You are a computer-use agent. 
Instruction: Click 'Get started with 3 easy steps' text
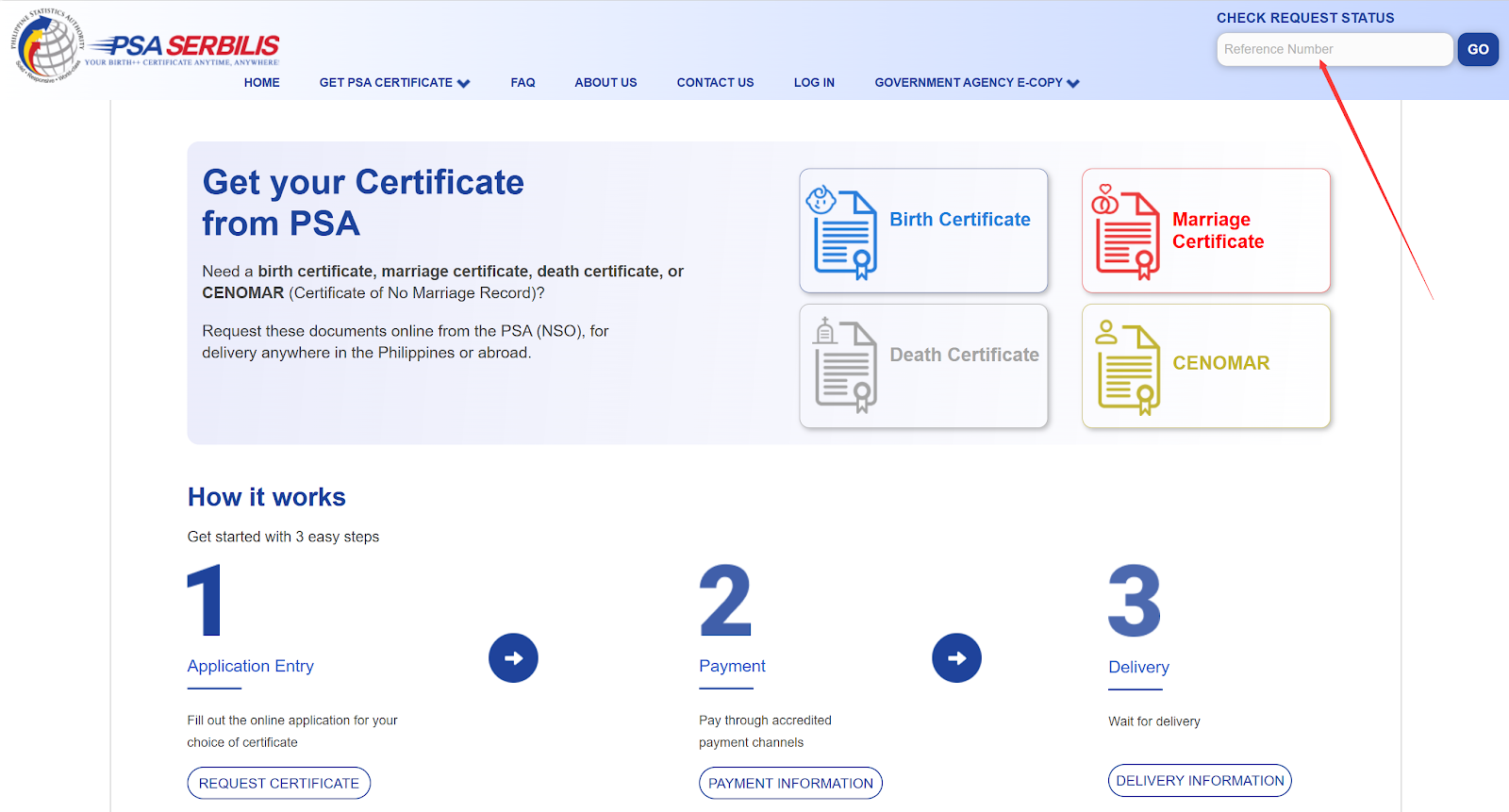[283, 537]
